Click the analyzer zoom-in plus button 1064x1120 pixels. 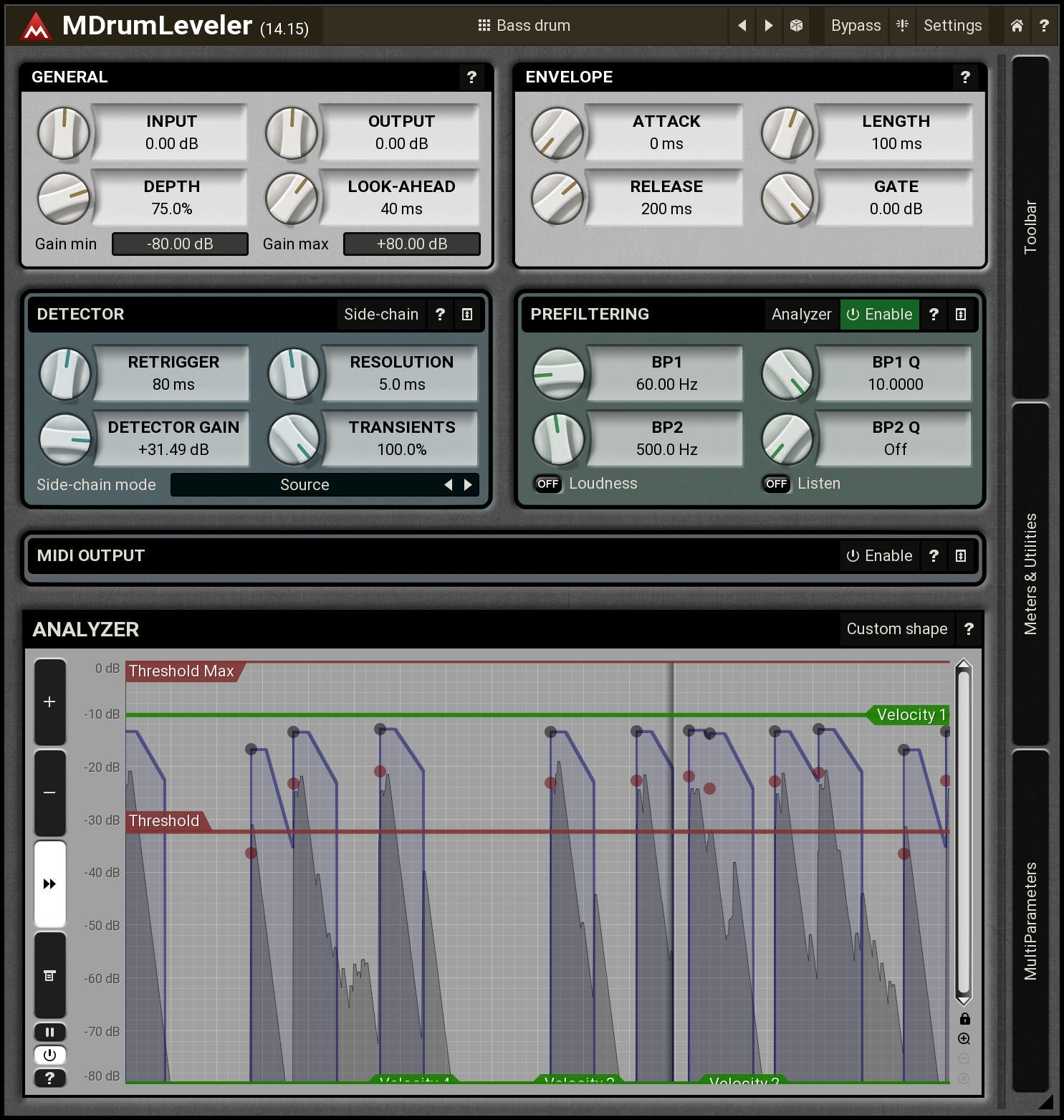[x=49, y=702]
